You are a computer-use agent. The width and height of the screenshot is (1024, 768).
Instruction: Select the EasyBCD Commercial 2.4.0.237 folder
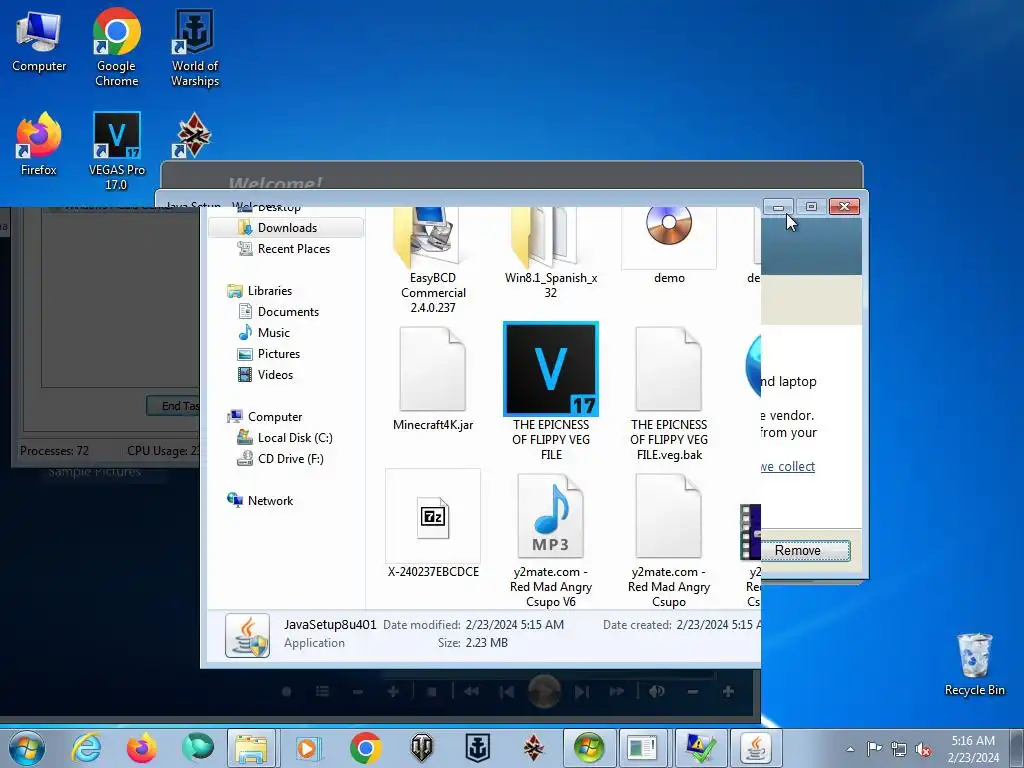coord(432,261)
